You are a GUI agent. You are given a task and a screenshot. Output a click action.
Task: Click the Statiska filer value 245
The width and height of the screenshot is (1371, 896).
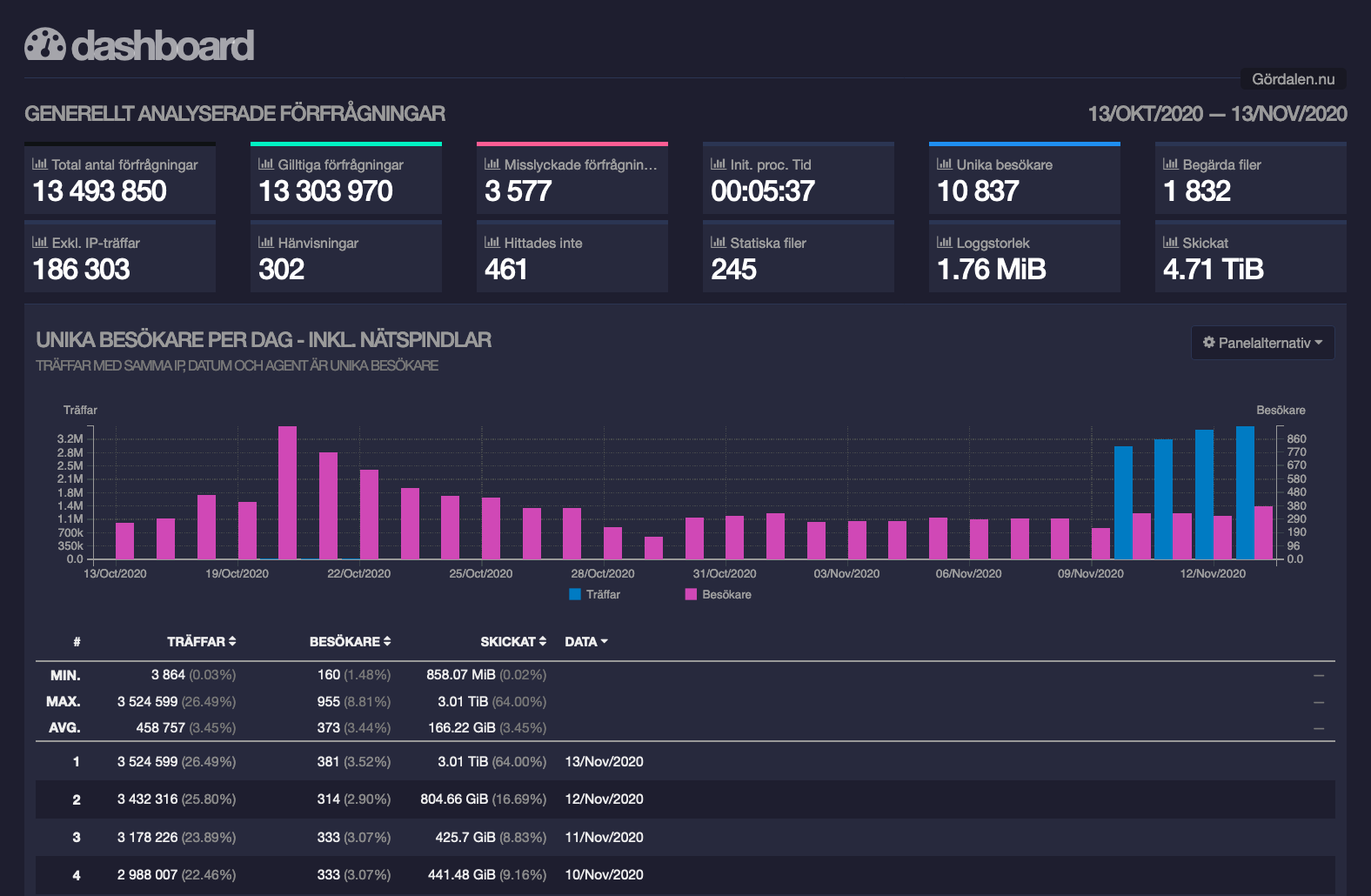pos(733,269)
